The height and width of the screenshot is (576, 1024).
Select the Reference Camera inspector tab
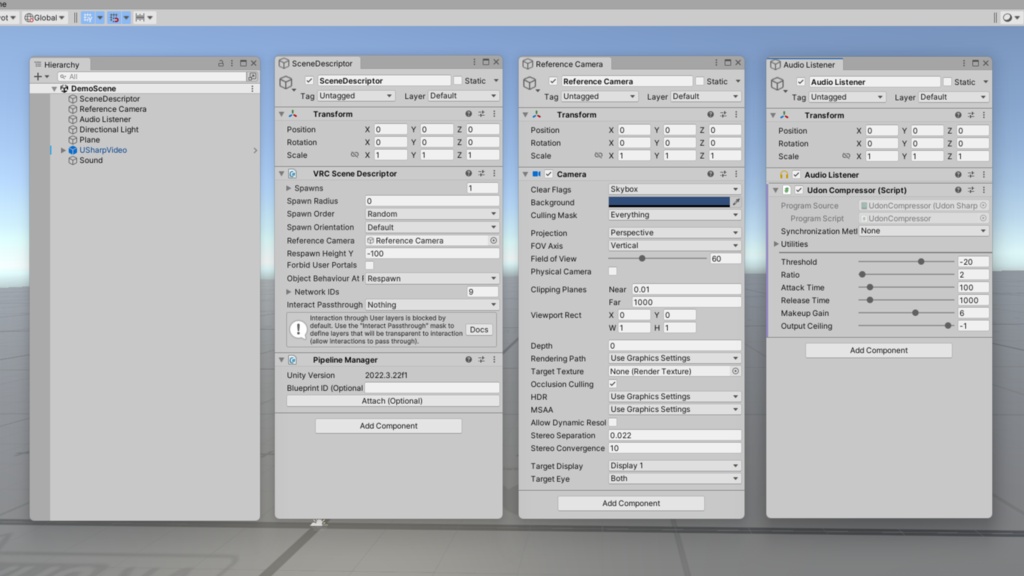click(x=564, y=64)
